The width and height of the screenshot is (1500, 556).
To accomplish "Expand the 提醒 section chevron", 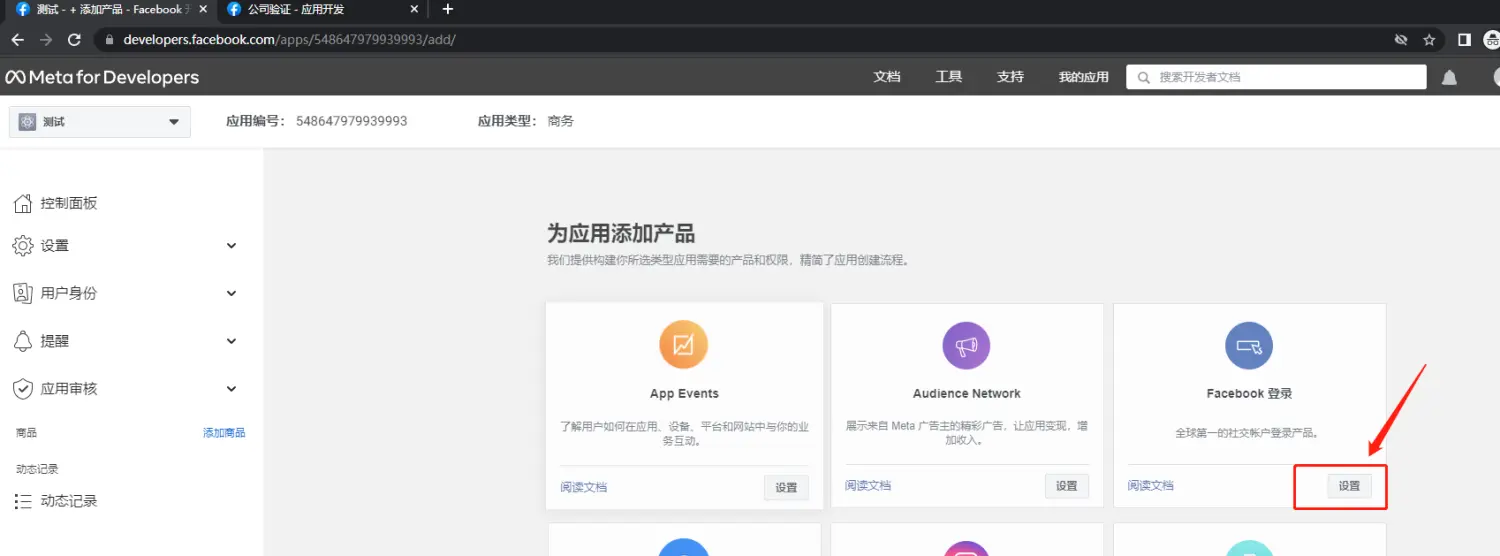I will pos(231,341).
